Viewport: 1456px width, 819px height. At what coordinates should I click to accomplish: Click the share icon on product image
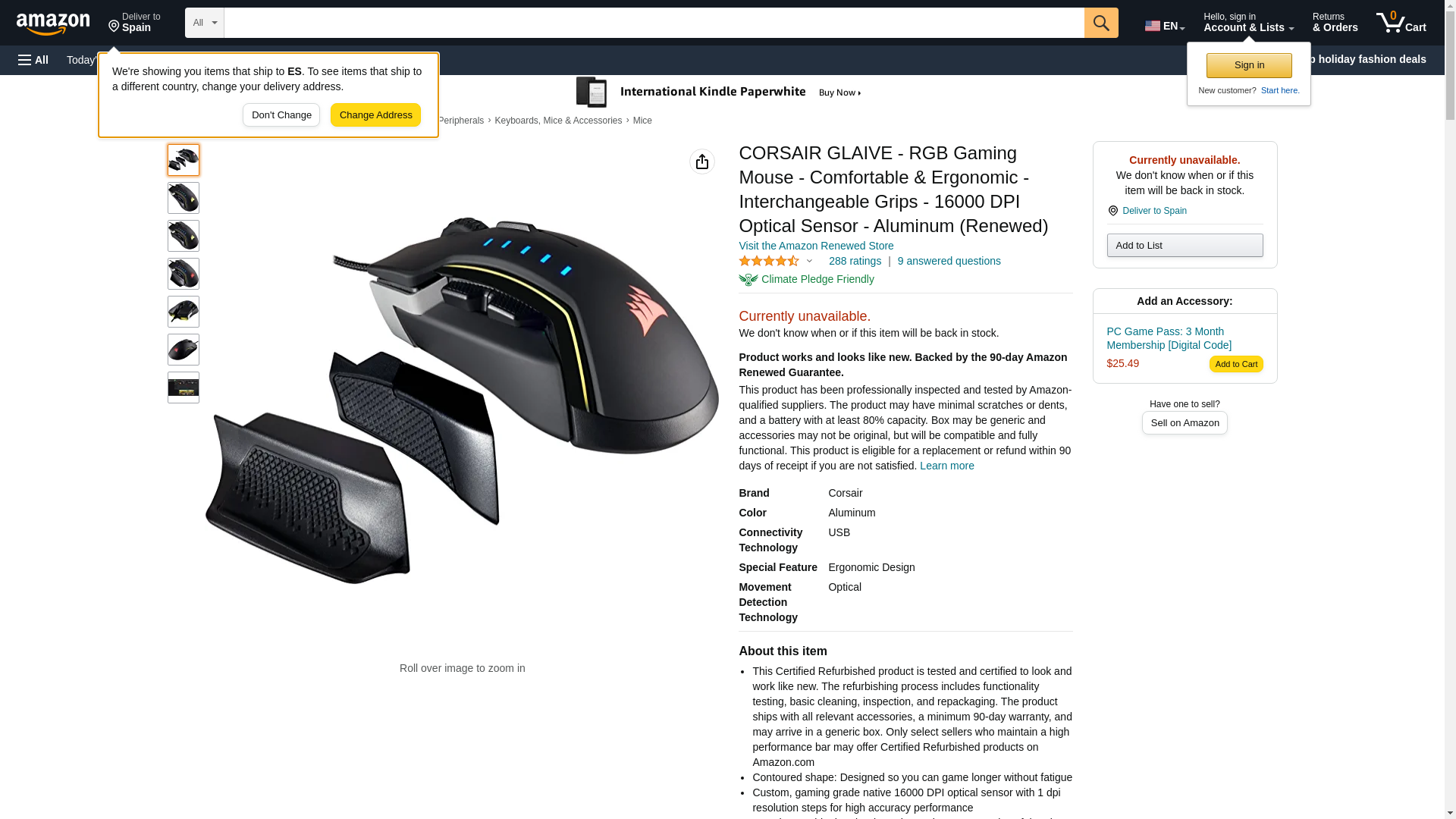[702, 162]
